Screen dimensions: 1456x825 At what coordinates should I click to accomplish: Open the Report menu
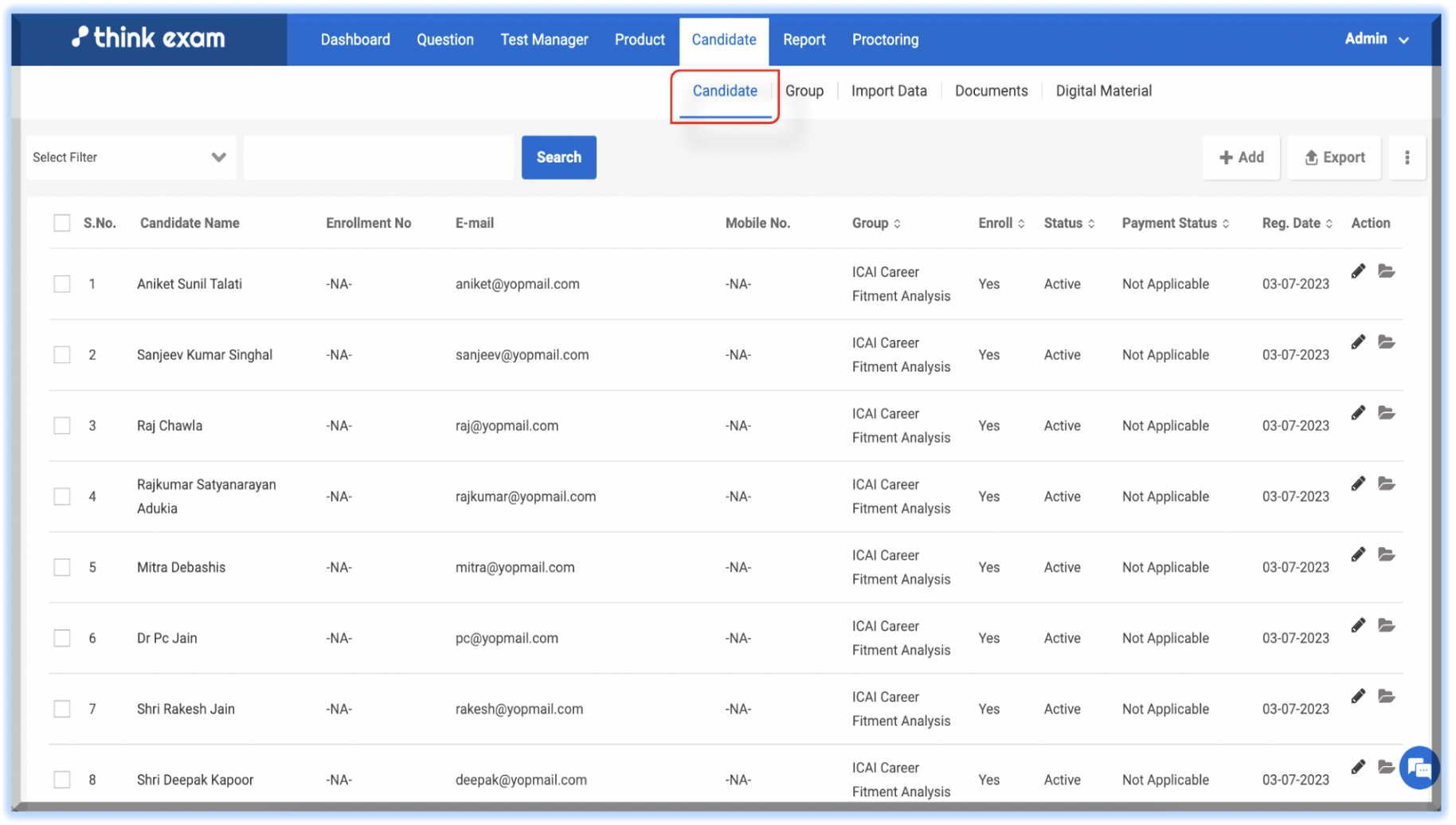point(804,40)
